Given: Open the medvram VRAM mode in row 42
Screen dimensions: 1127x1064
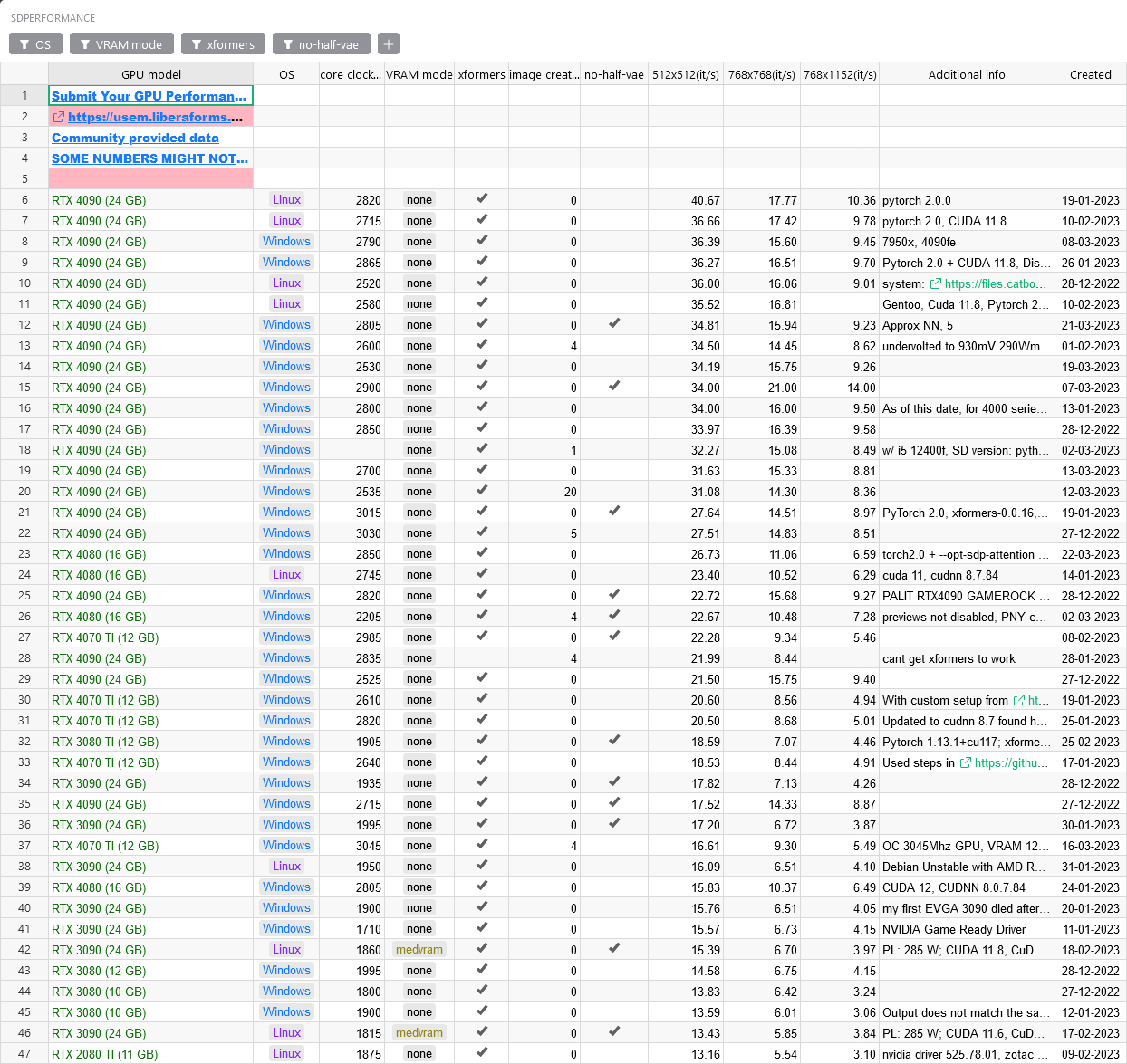Looking at the screenshot, I should coord(419,950).
